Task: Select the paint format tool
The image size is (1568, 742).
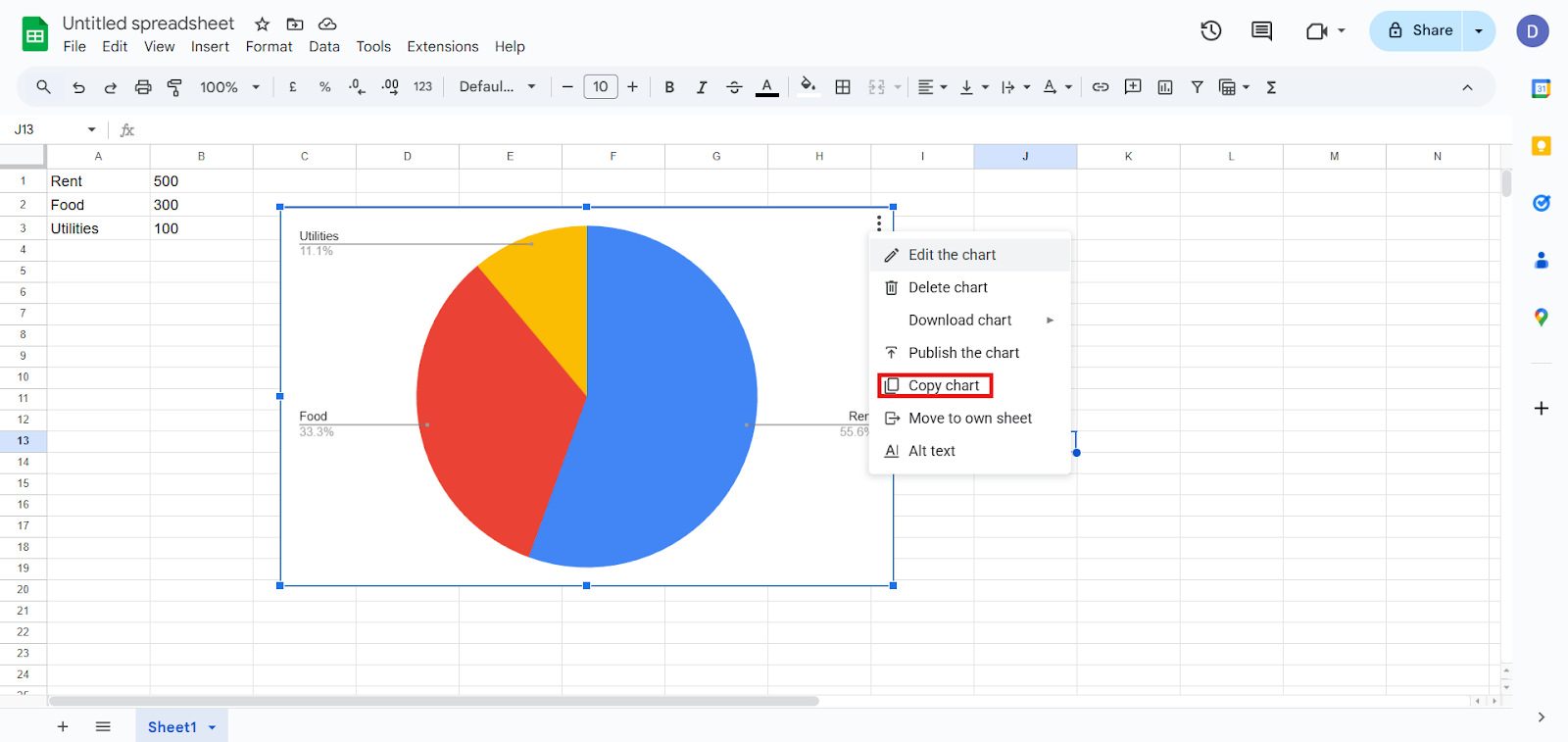Action: [x=174, y=87]
